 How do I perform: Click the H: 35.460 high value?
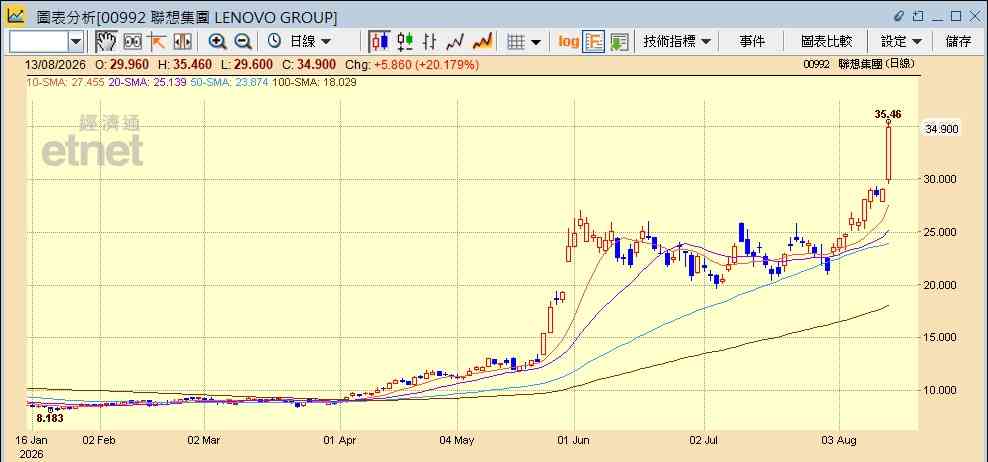183,64
